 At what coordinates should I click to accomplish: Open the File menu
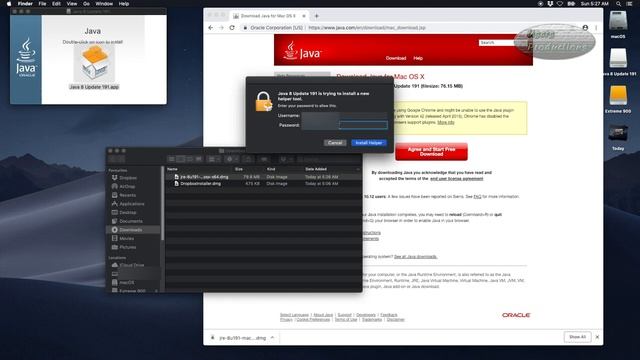(42, 4)
